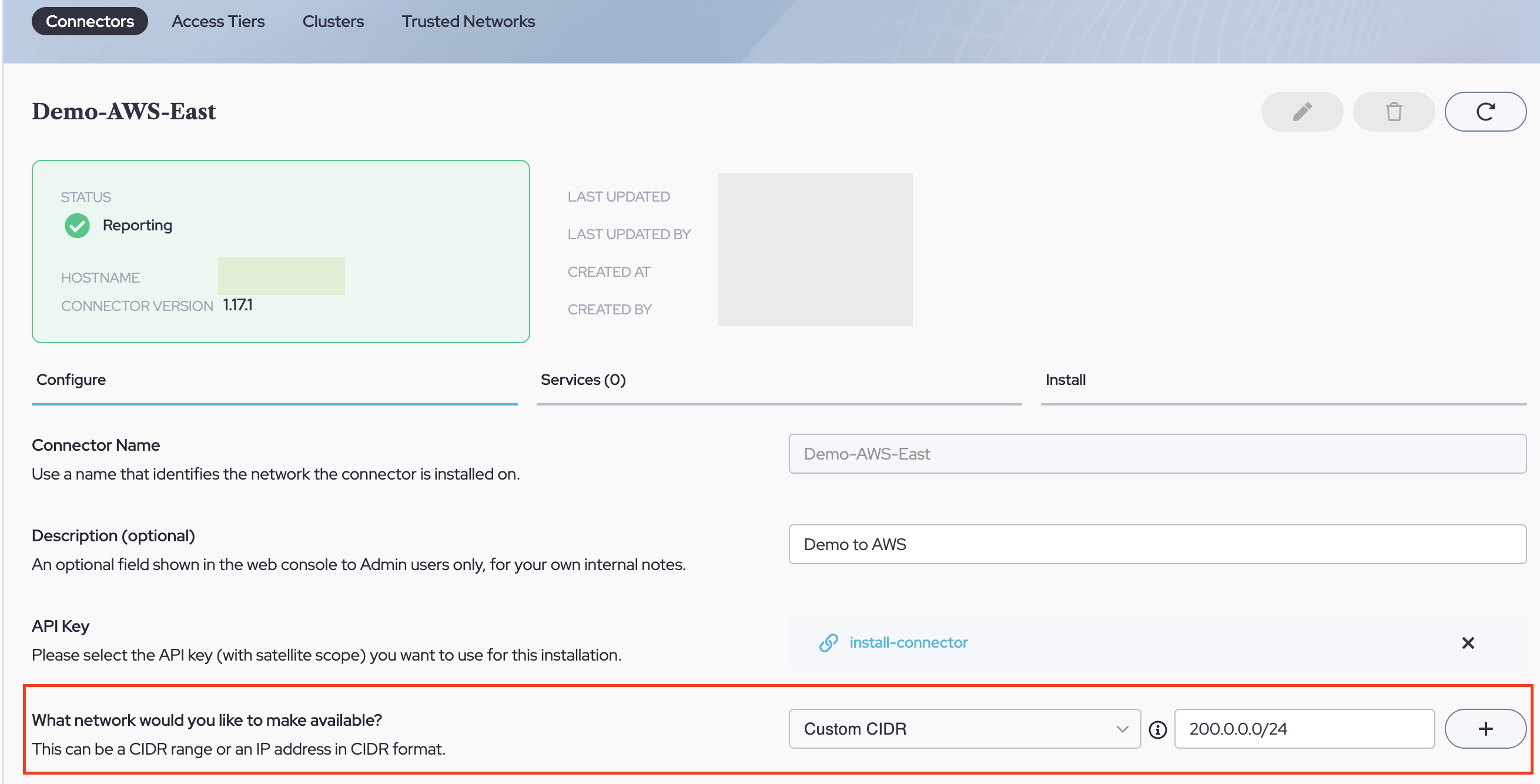Select the Connectors pill tab

[x=90, y=22]
